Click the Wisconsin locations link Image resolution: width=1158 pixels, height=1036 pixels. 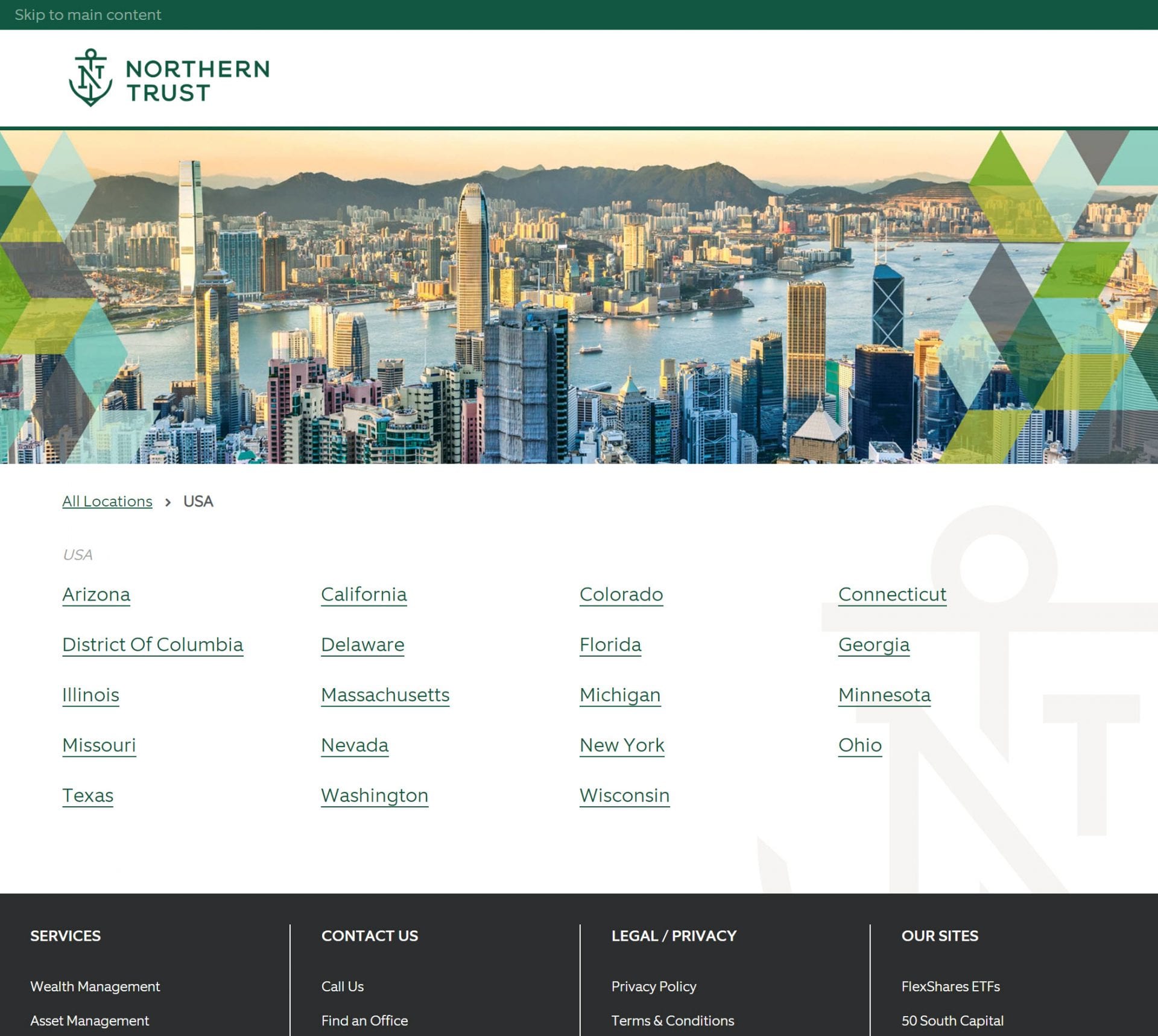[x=624, y=795]
